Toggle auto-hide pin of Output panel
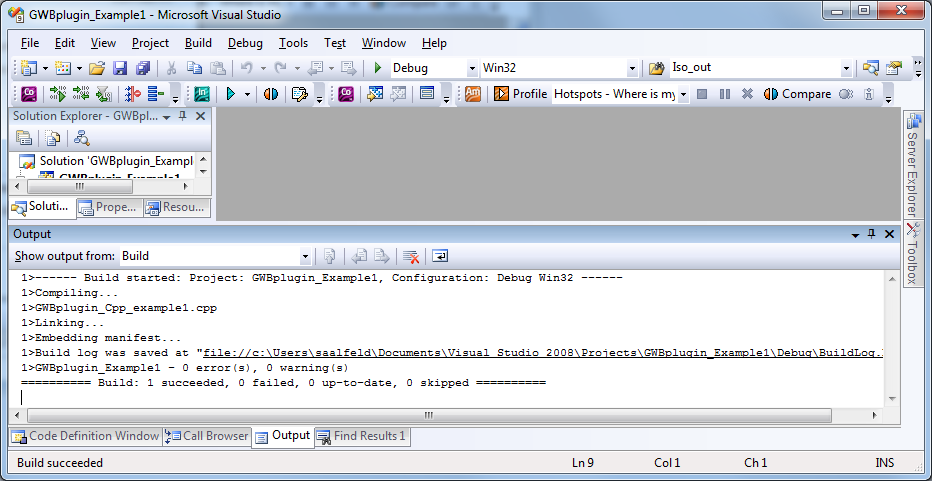 (872, 234)
